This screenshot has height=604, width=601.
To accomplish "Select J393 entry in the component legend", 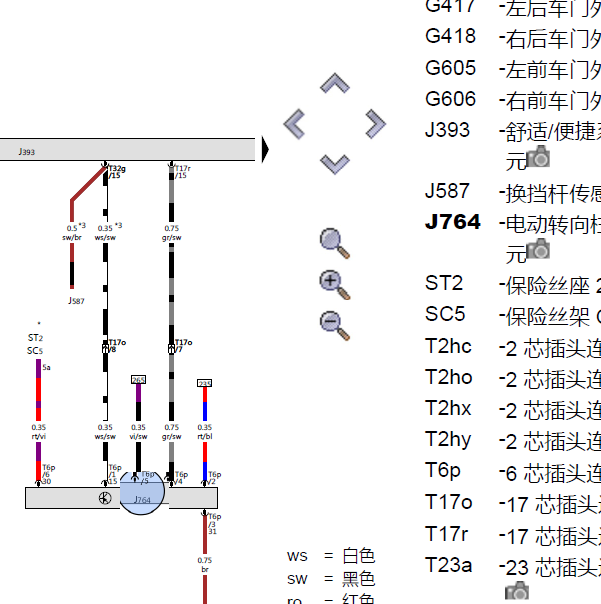I will [512, 146].
